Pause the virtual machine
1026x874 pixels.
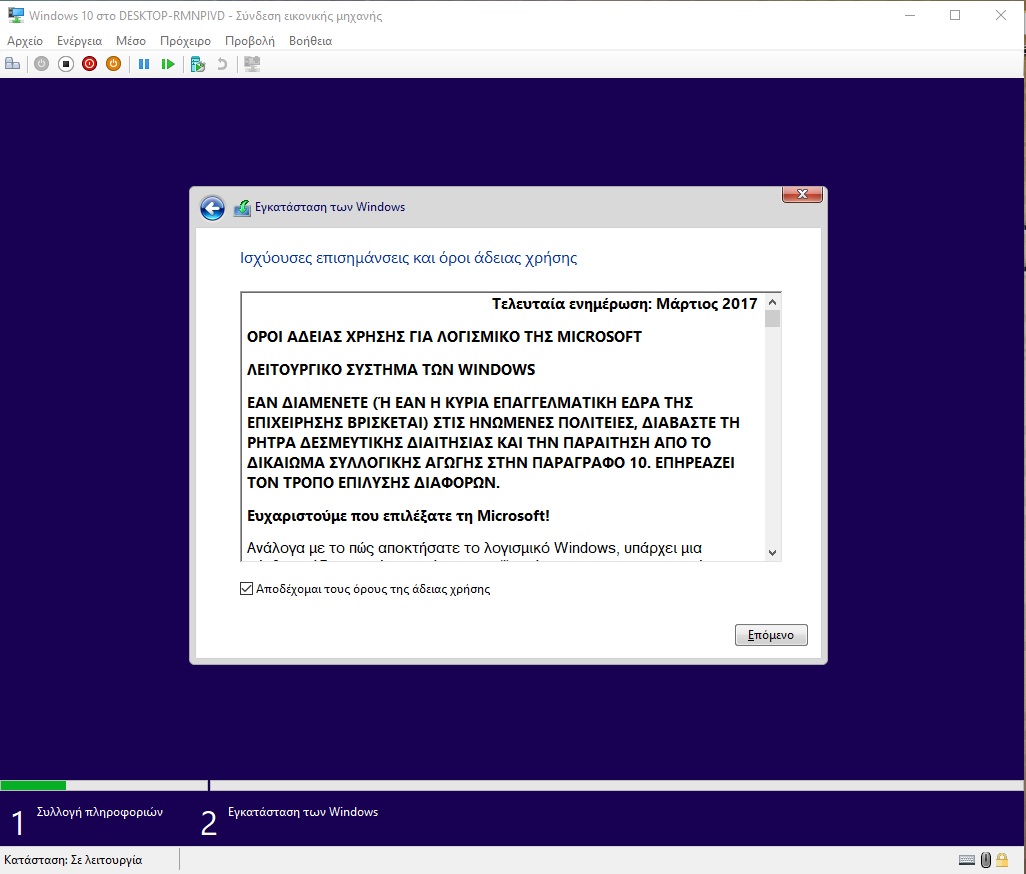click(x=144, y=64)
